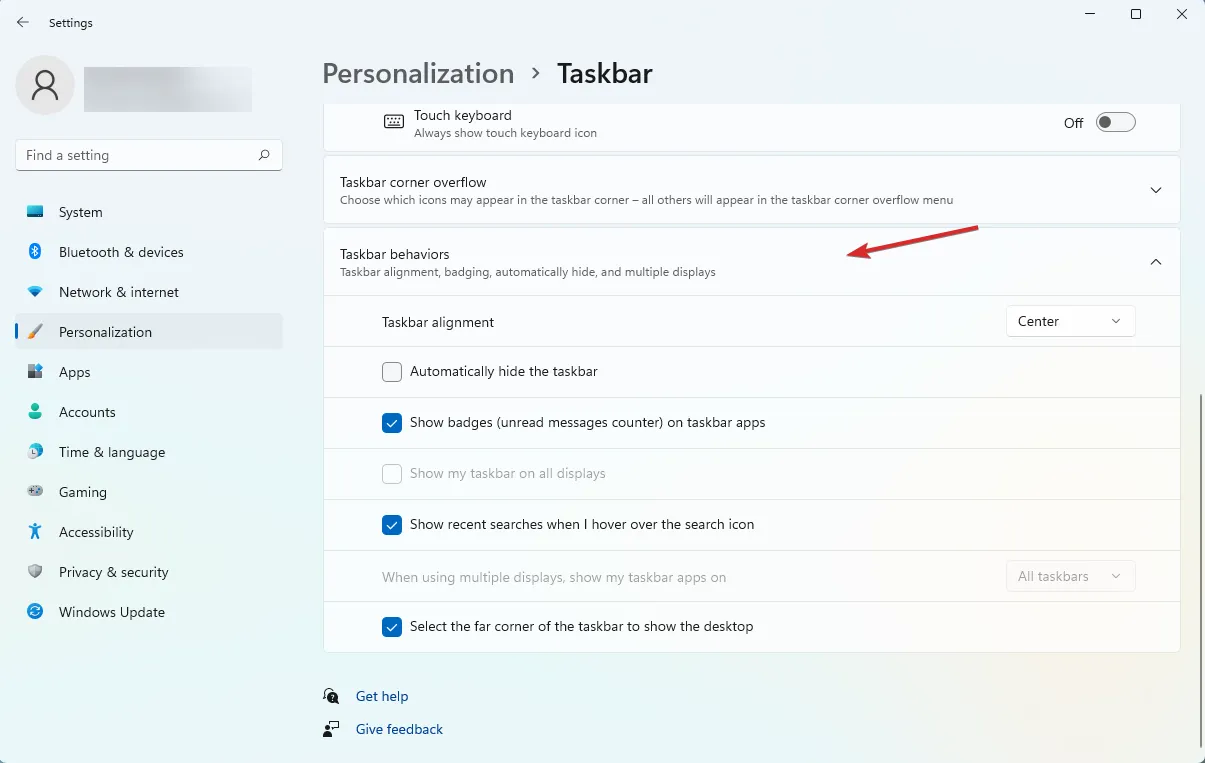This screenshot has width=1205, height=763.
Task: Open the Taskbar alignment Center dropdown
Action: pyautogui.click(x=1069, y=321)
